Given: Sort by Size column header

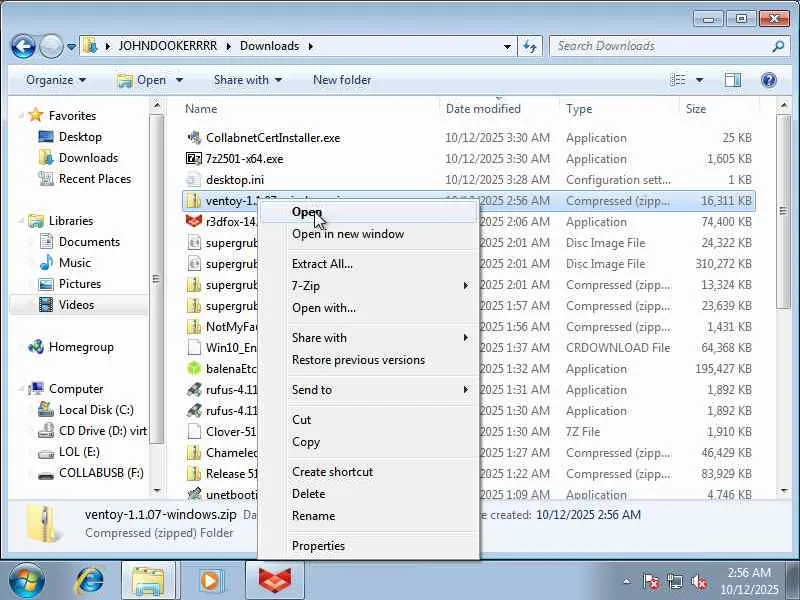Looking at the screenshot, I should (696, 109).
